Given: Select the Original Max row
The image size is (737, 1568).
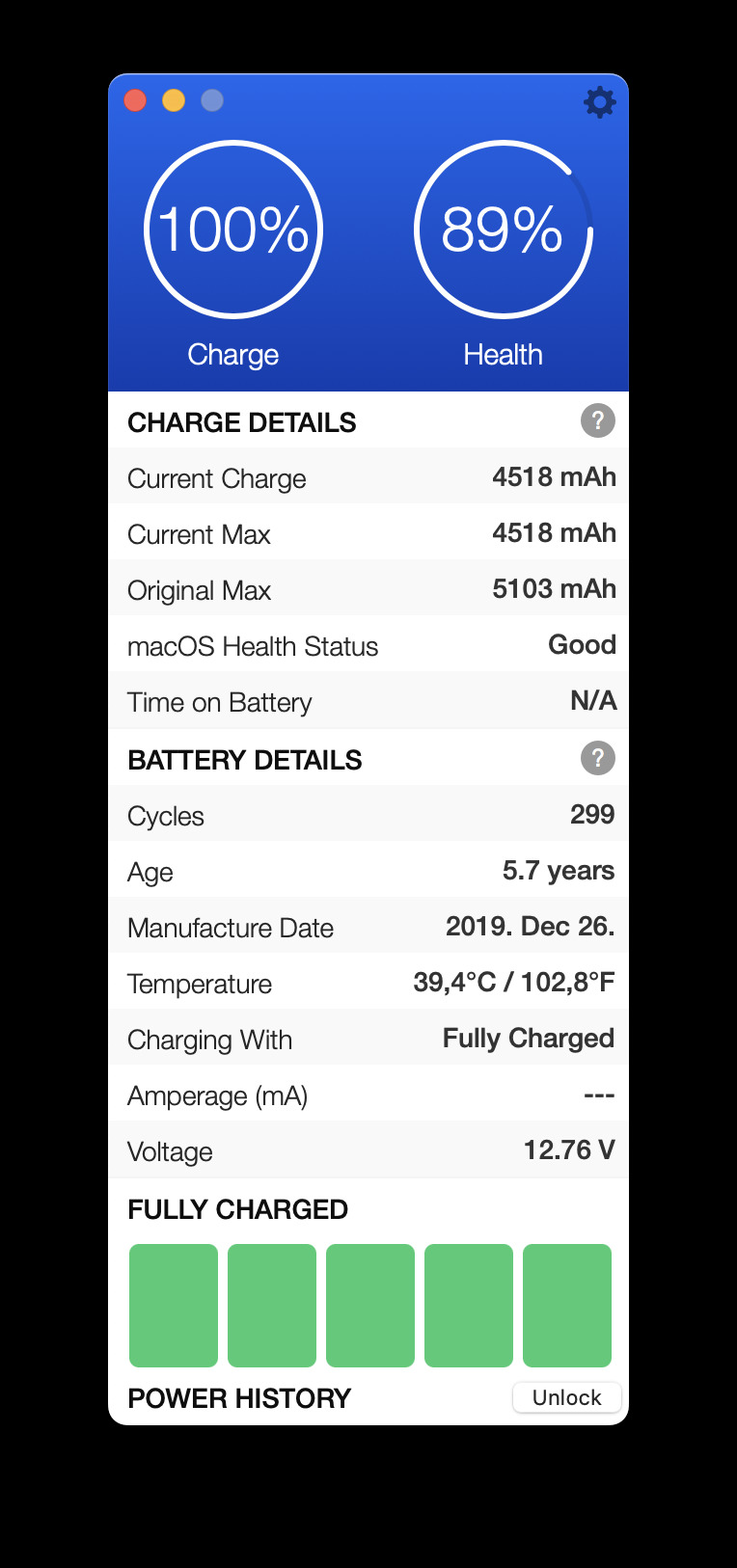Looking at the screenshot, I should (x=368, y=589).
